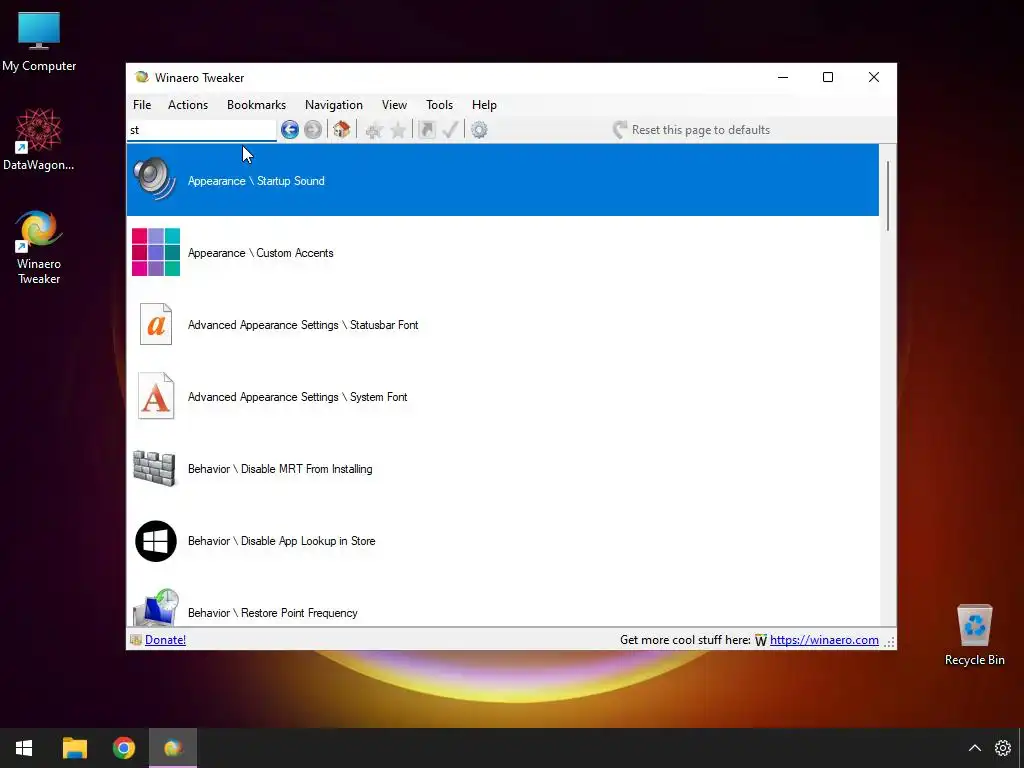The height and width of the screenshot is (768, 1024).
Task: Open the Navigation menu
Action: (334, 104)
